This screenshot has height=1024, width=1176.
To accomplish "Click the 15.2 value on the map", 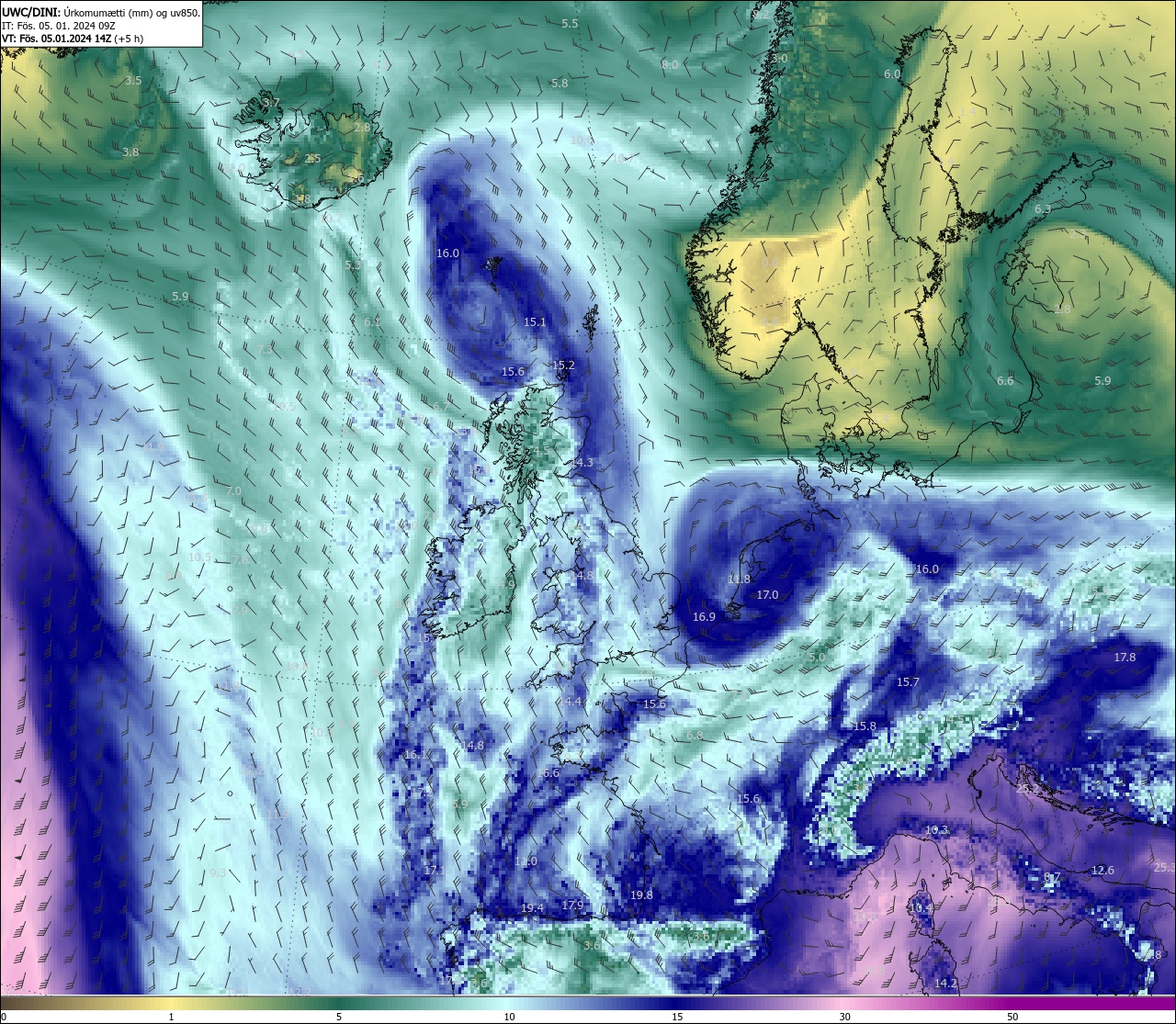I will [x=563, y=366].
